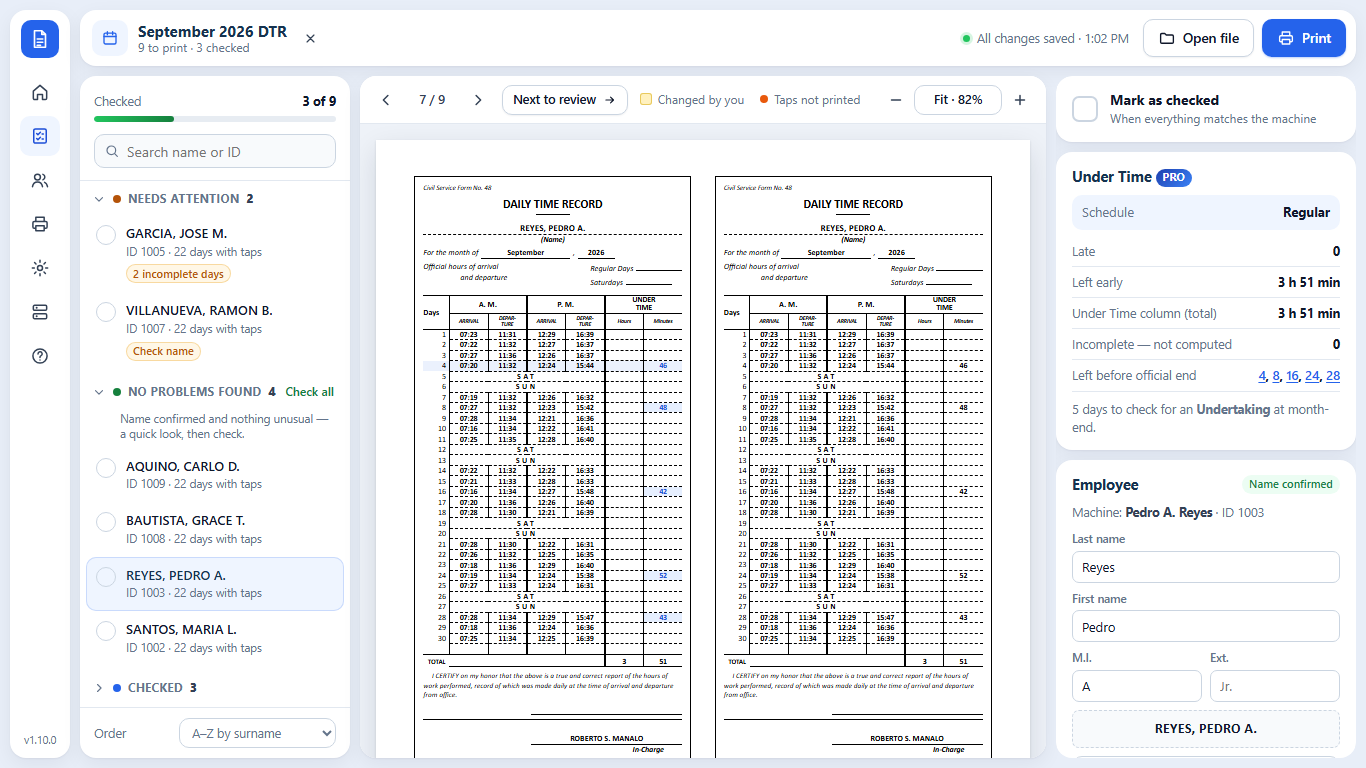Open day 4 link in Left before official end

point(1262,376)
